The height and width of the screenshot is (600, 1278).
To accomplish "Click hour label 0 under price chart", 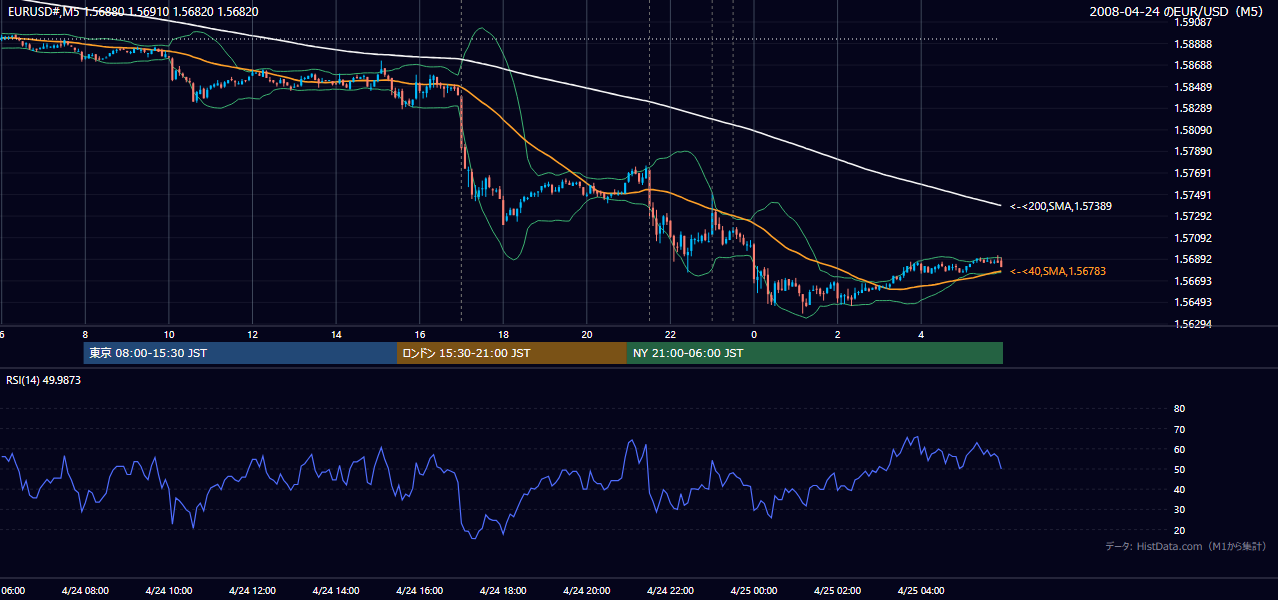I will click(754, 335).
